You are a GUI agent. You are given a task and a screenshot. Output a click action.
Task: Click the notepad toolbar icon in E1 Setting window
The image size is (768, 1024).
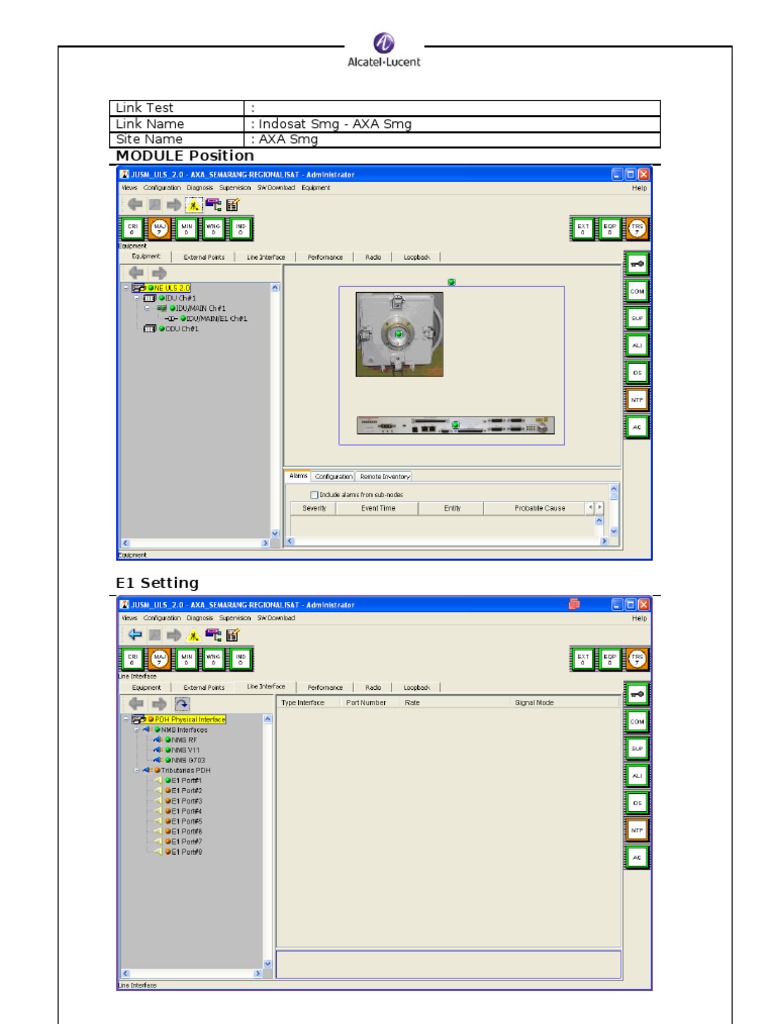click(x=232, y=634)
